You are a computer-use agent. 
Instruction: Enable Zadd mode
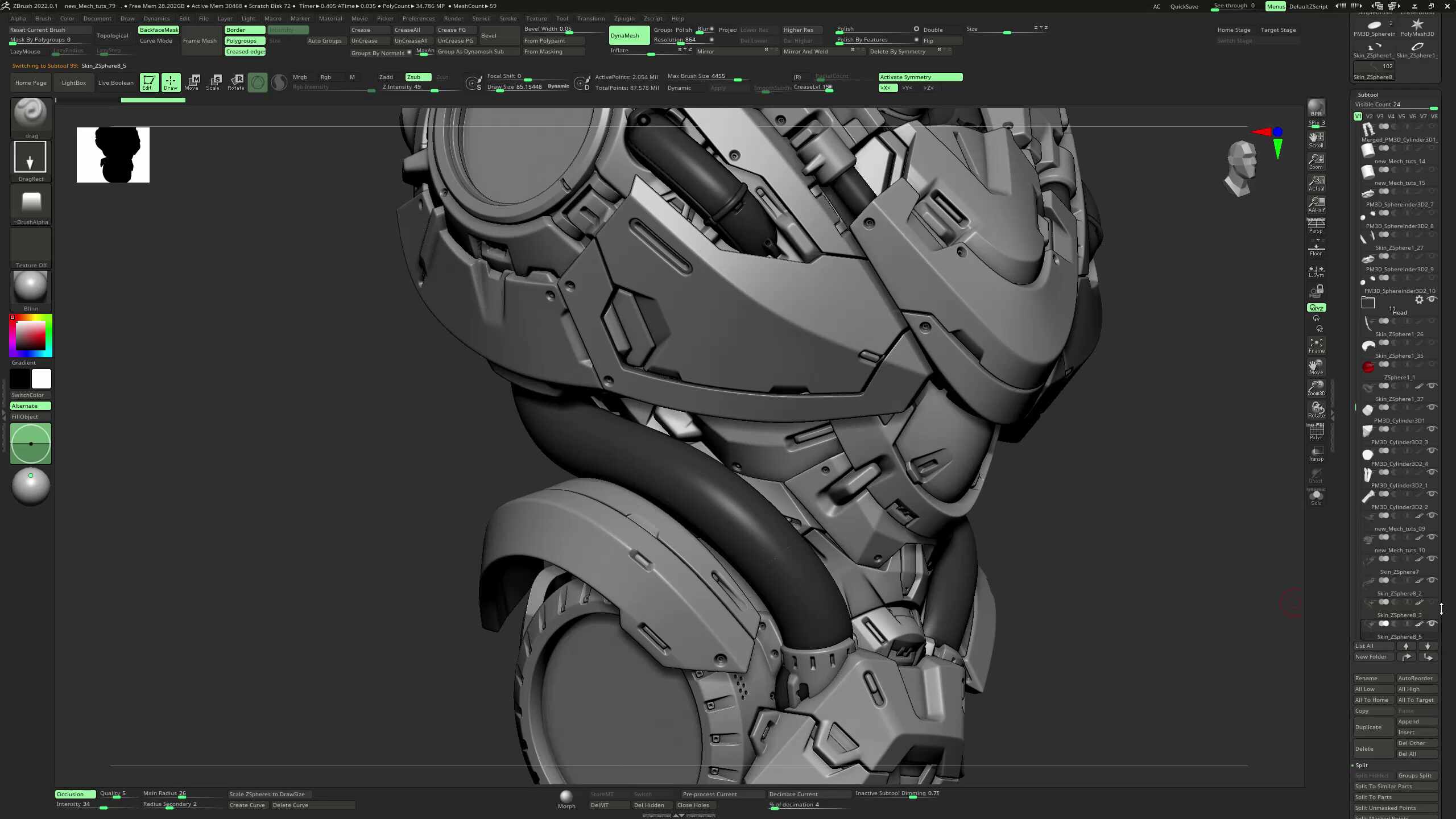point(386,77)
